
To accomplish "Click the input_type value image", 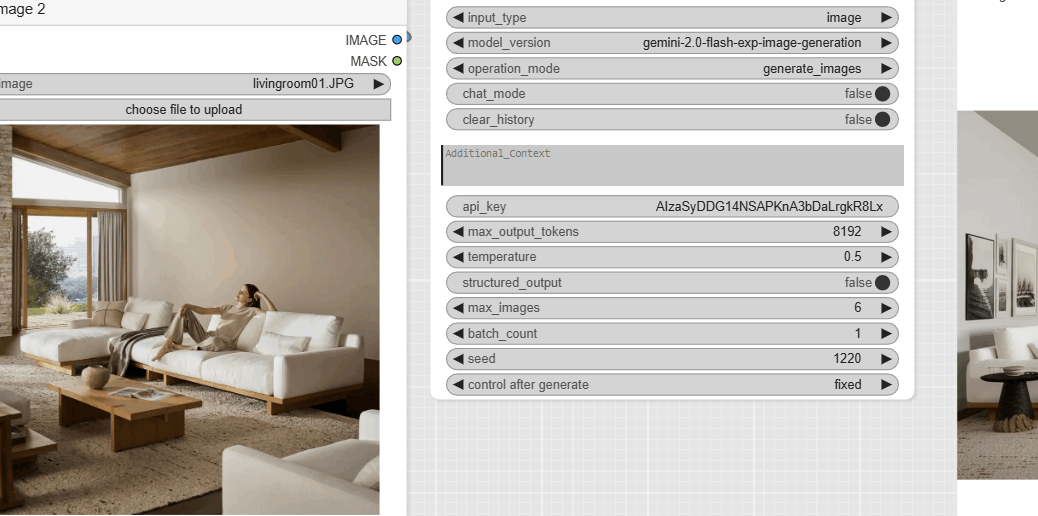I will [844, 18].
